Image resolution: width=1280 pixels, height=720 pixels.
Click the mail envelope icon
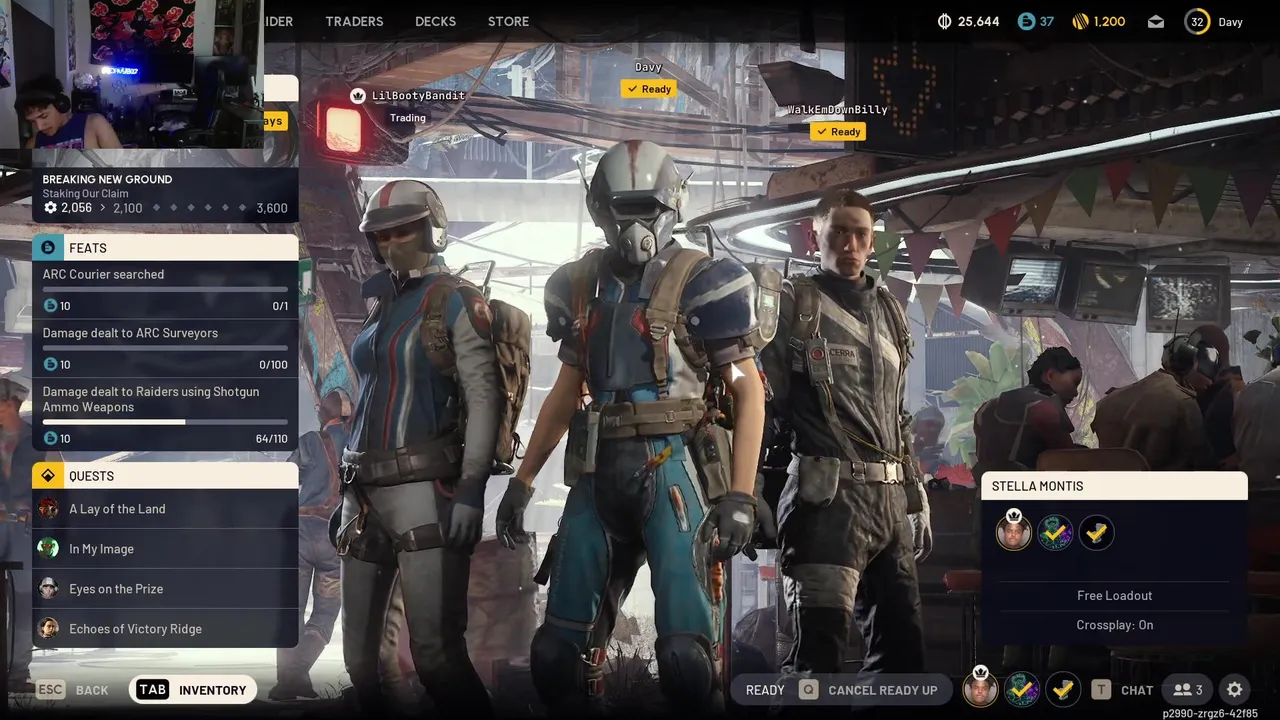point(1156,21)
